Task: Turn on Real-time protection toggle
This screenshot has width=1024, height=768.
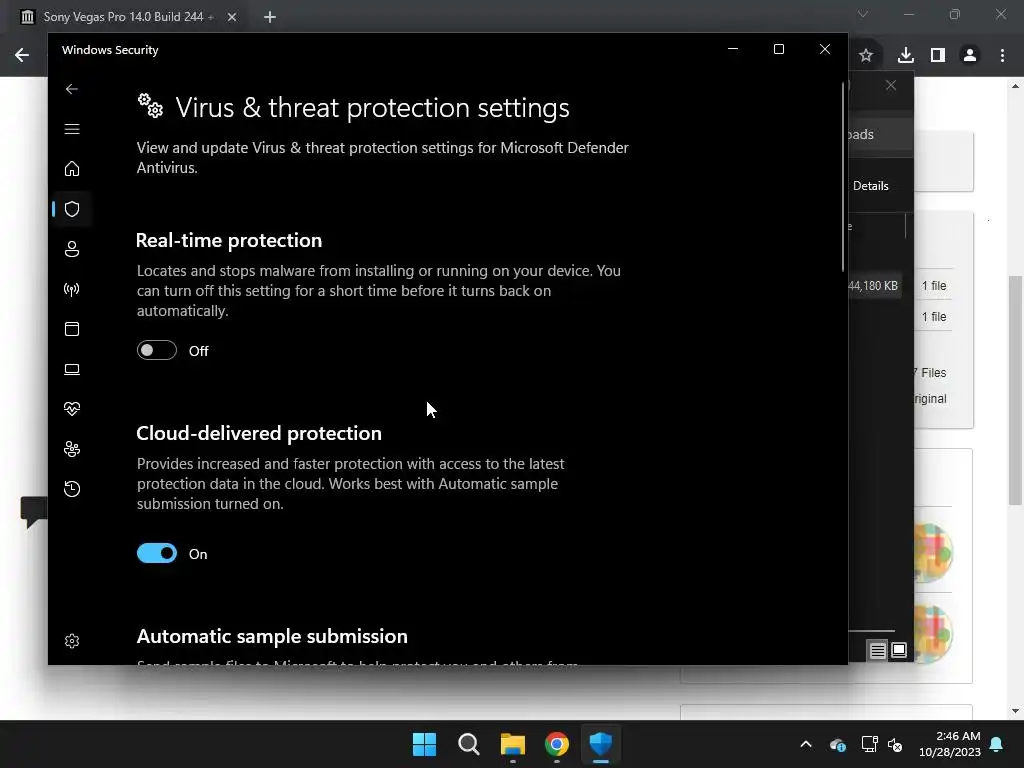Action: (157, 350)
